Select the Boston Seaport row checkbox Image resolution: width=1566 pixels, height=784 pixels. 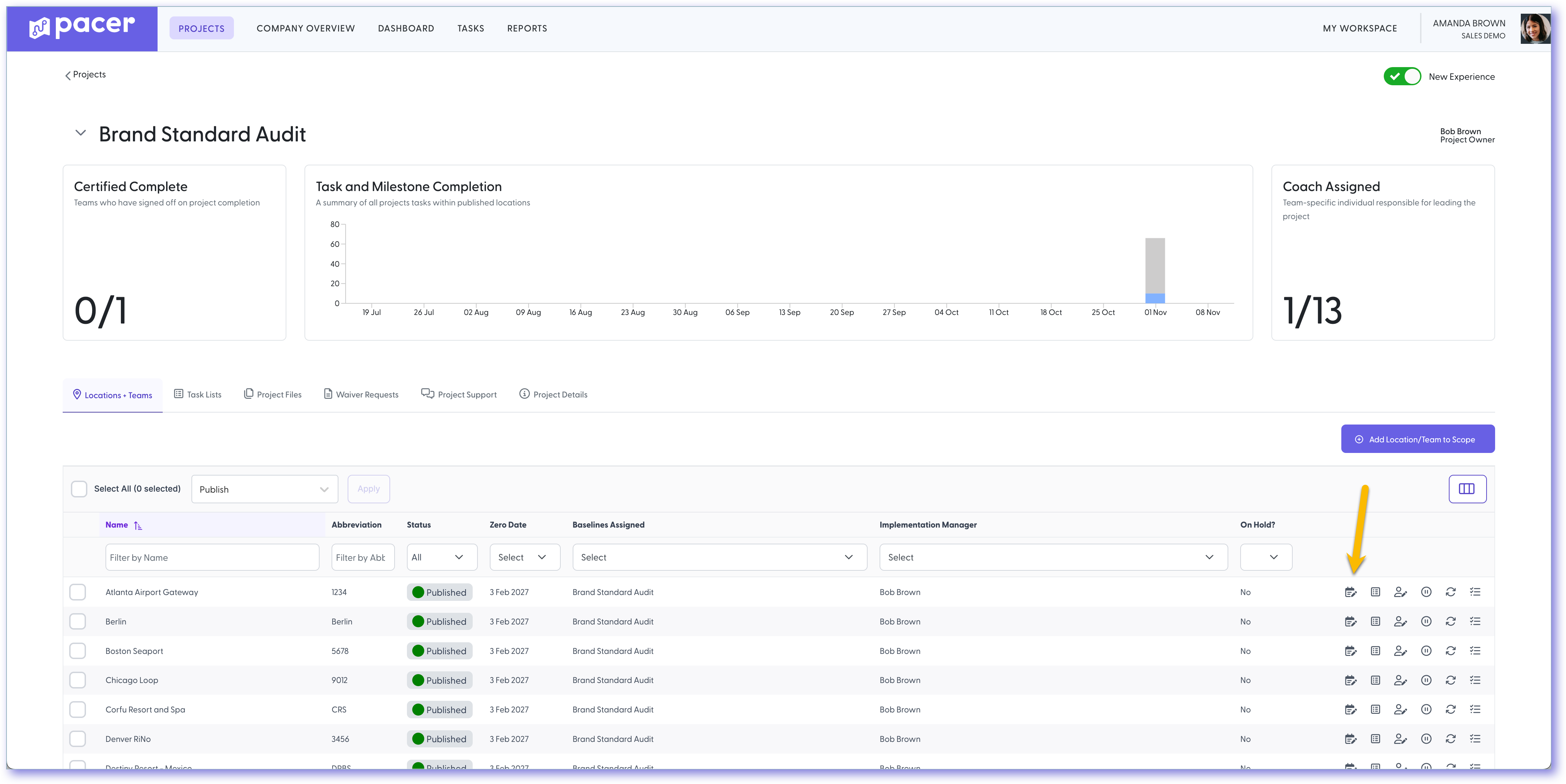[78, 651]
